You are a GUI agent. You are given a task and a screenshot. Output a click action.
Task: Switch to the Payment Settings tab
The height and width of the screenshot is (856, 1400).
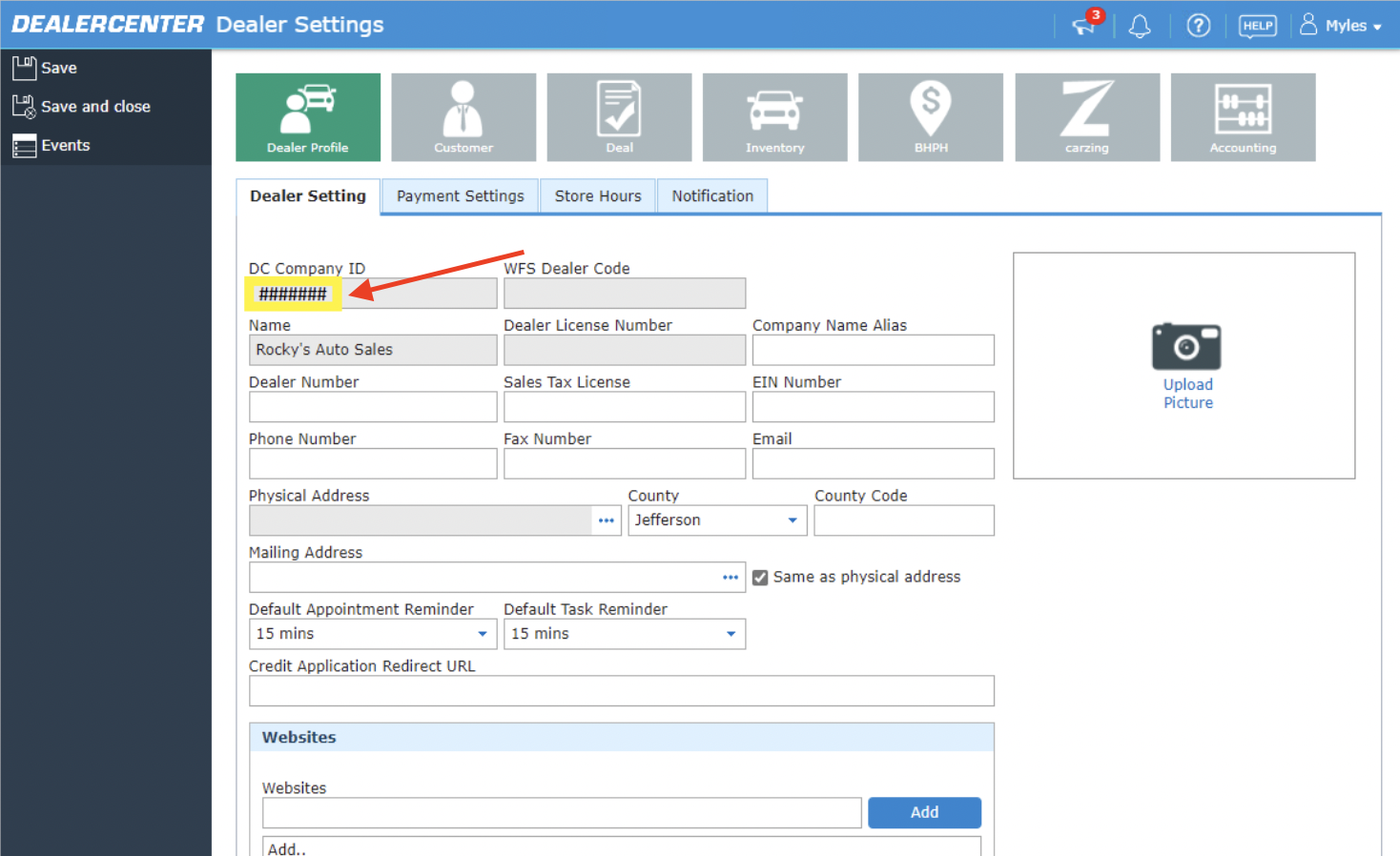(x=460, y=196)
